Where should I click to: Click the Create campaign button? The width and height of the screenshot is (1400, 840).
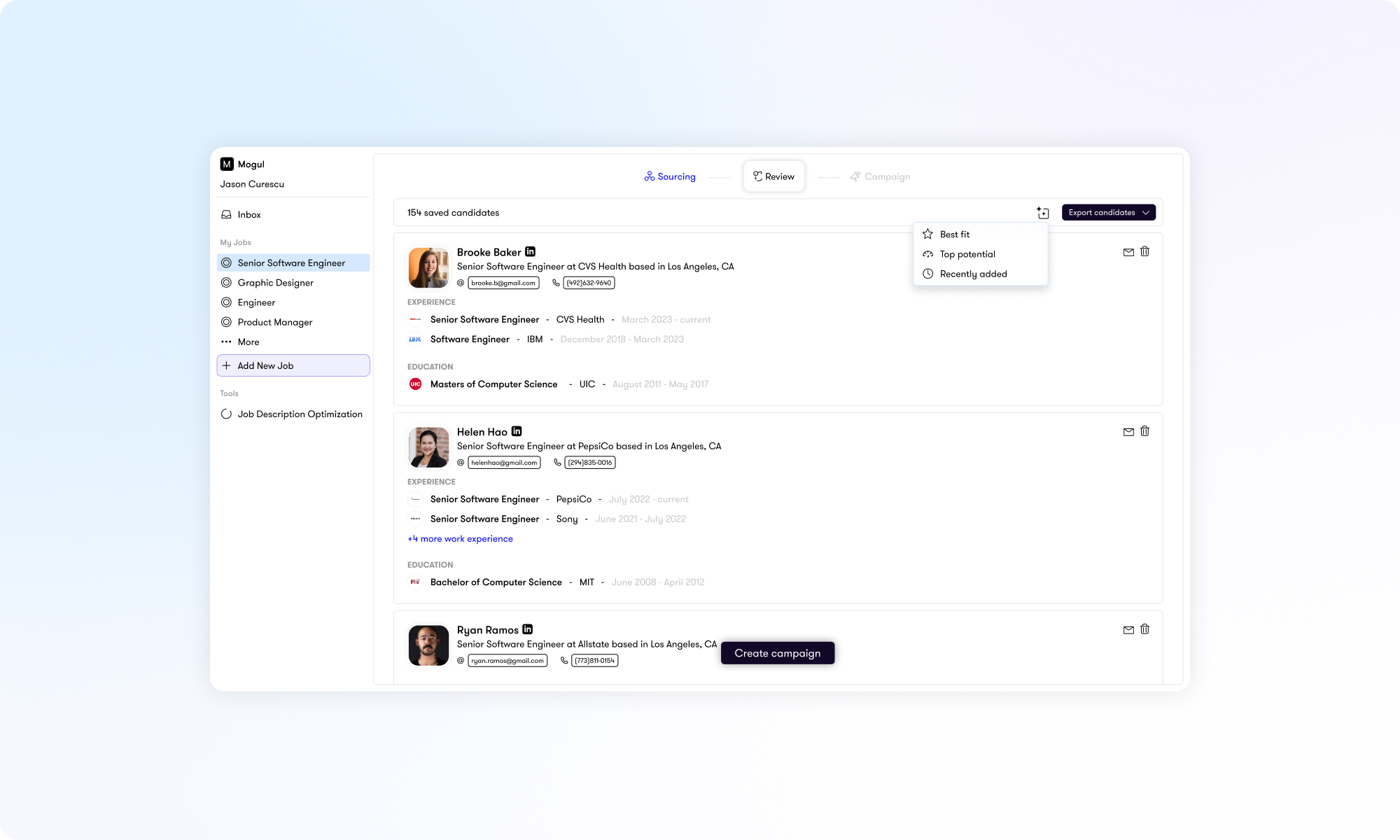(777, 652)
